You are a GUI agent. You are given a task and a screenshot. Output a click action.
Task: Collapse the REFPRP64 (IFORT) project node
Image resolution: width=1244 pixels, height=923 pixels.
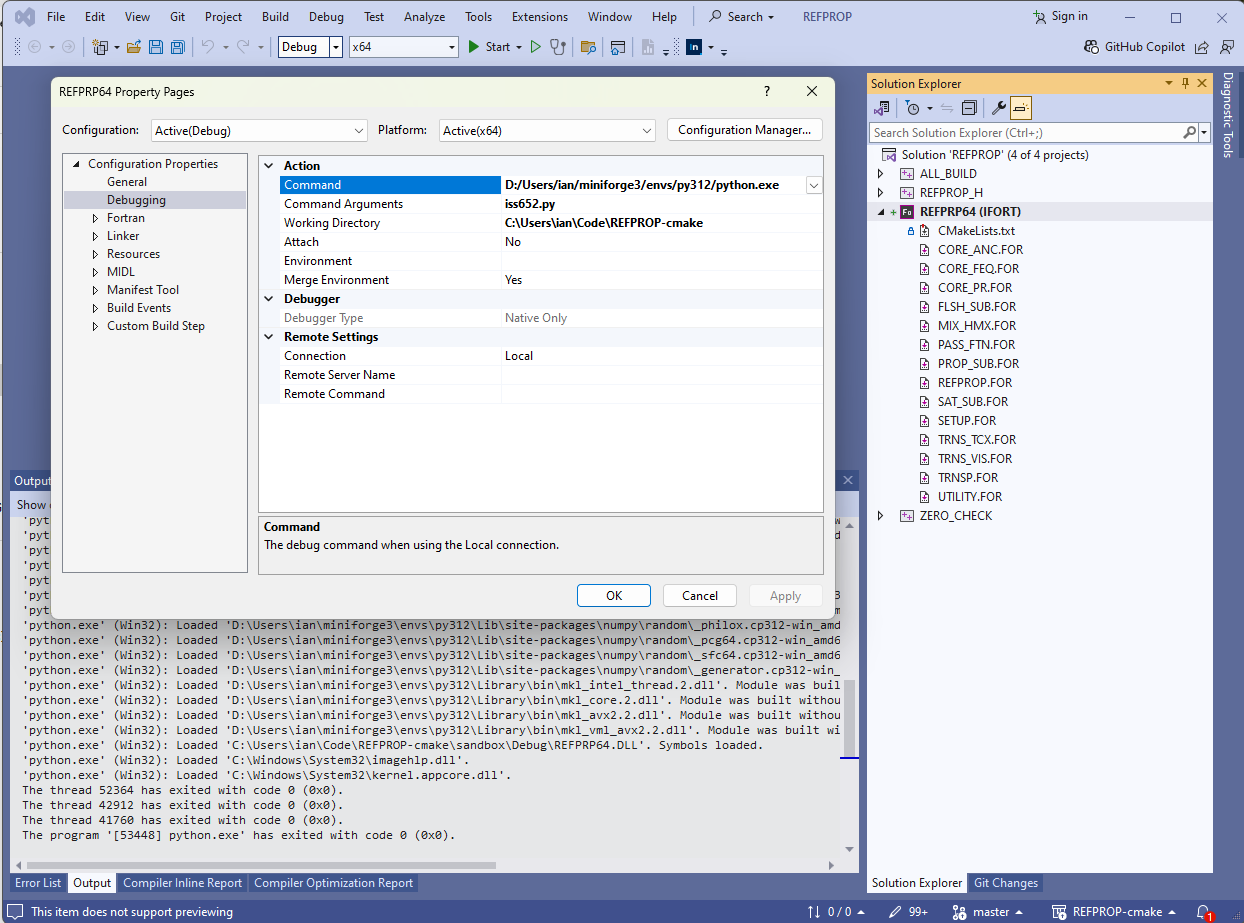tap(880, 212)
